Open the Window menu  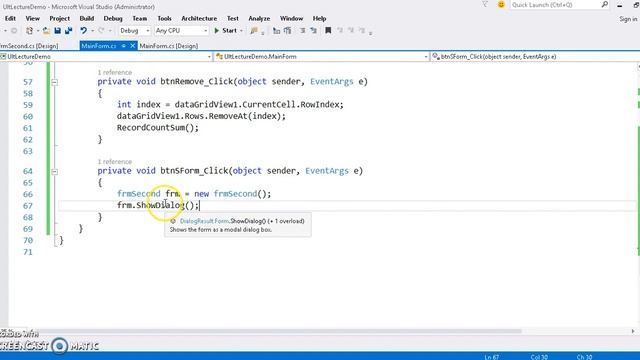pos(291,18)
